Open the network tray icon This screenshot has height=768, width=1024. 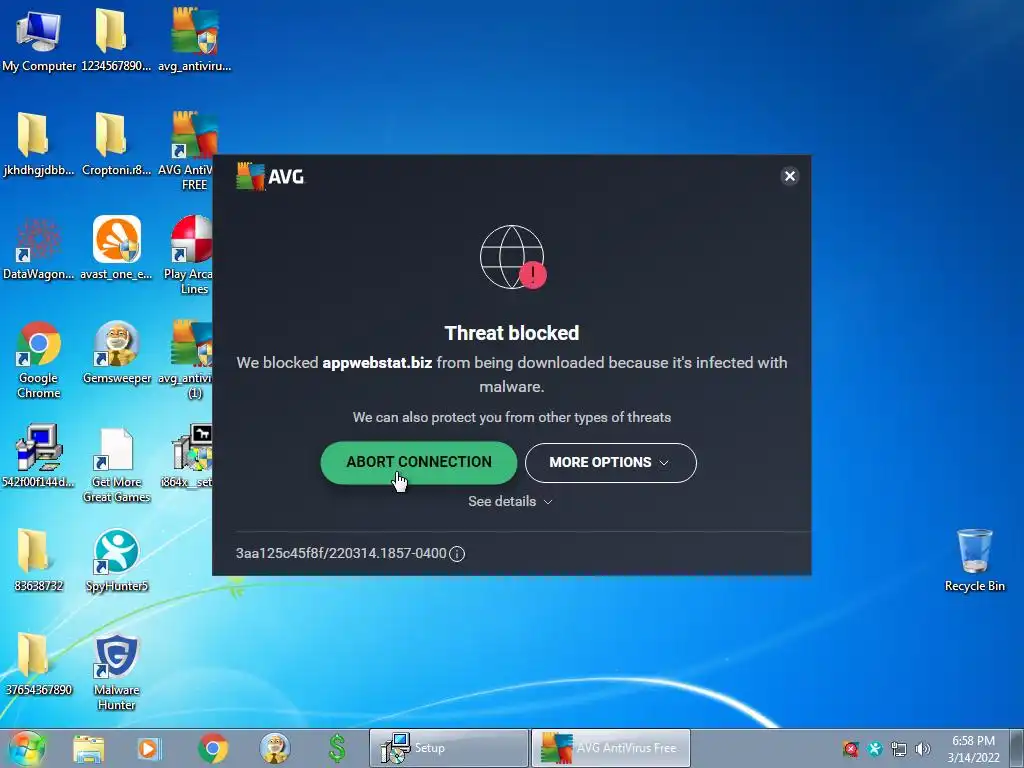point(899,749)
